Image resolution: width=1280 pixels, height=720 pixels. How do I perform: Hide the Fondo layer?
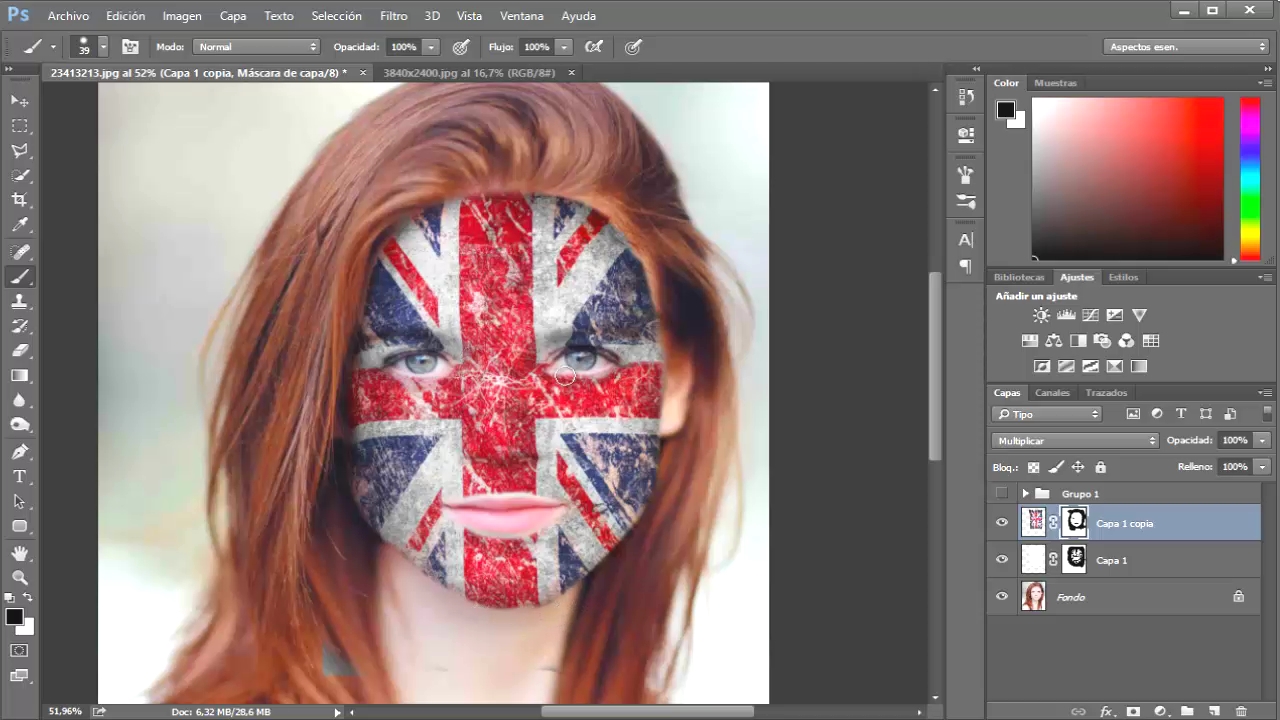pos(1002,597)
